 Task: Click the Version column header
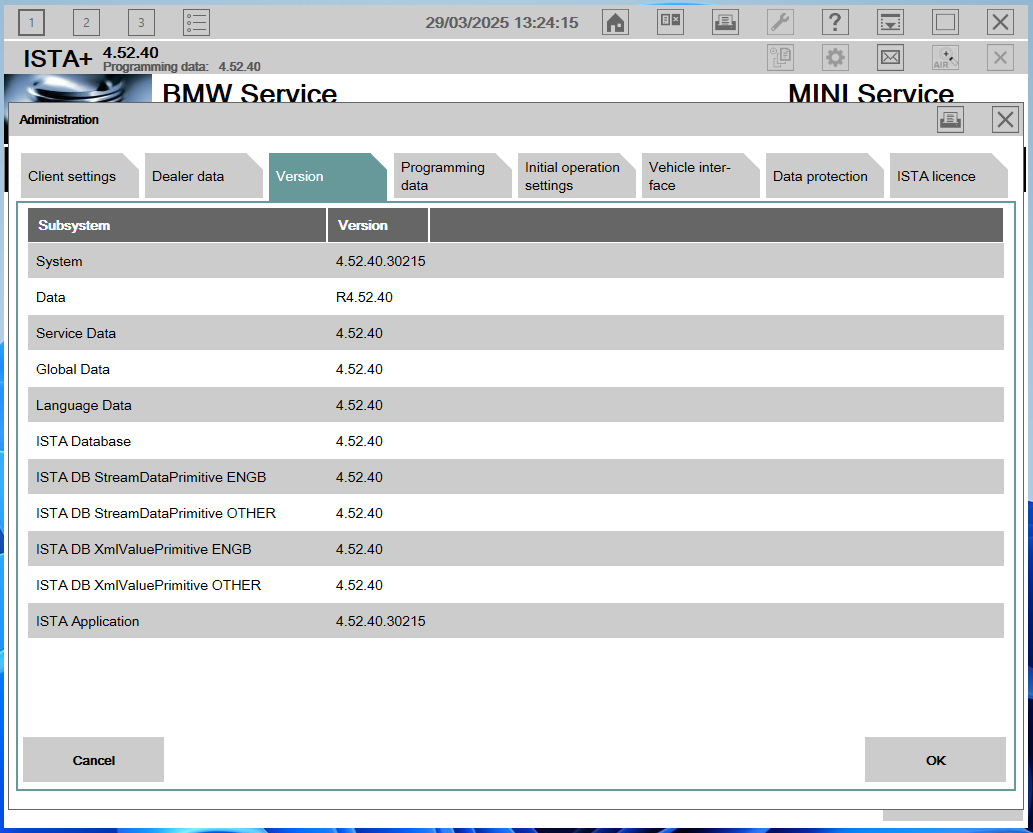[x=362, y=224]
